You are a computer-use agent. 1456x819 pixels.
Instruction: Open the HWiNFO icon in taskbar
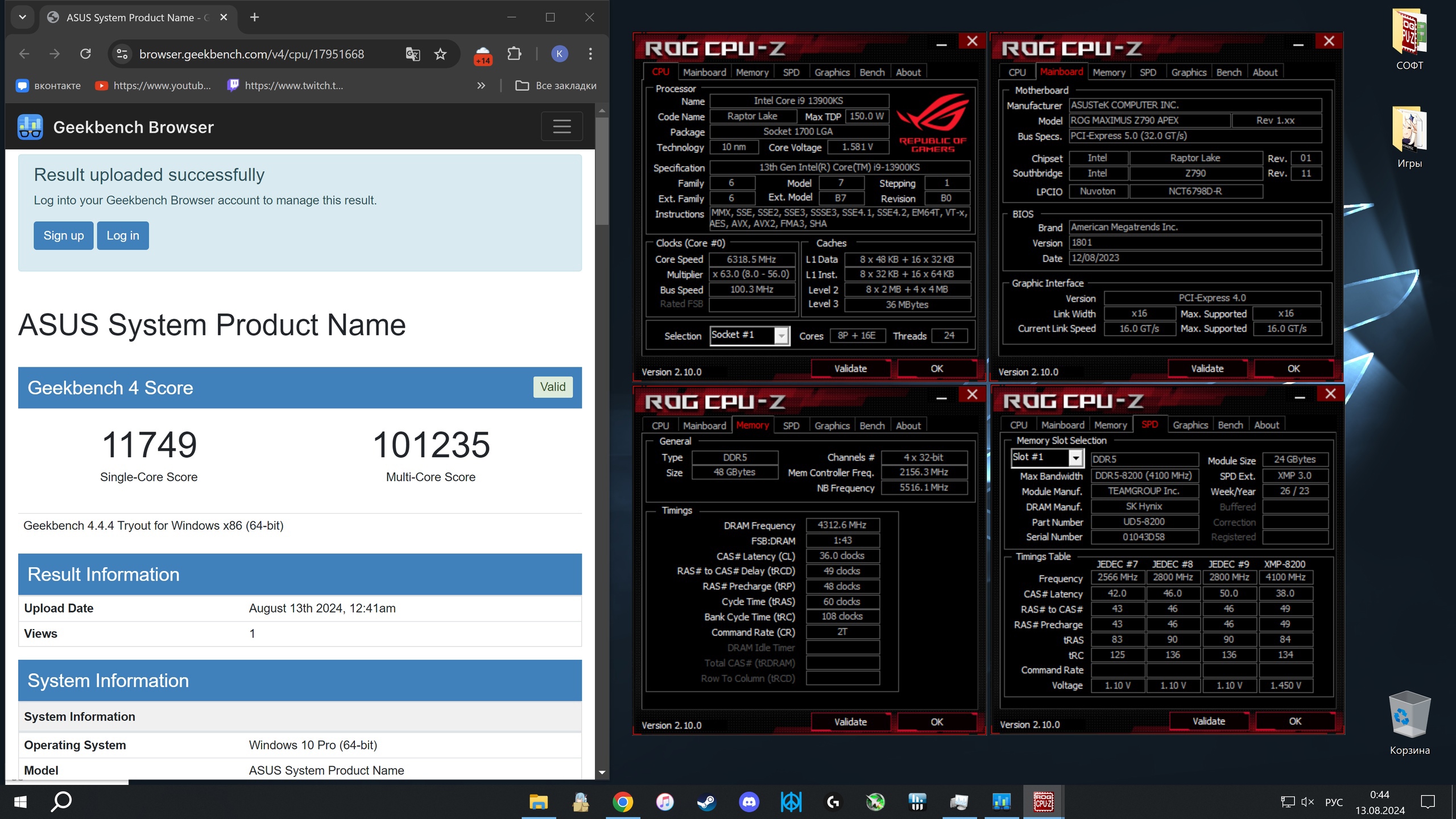917,802
